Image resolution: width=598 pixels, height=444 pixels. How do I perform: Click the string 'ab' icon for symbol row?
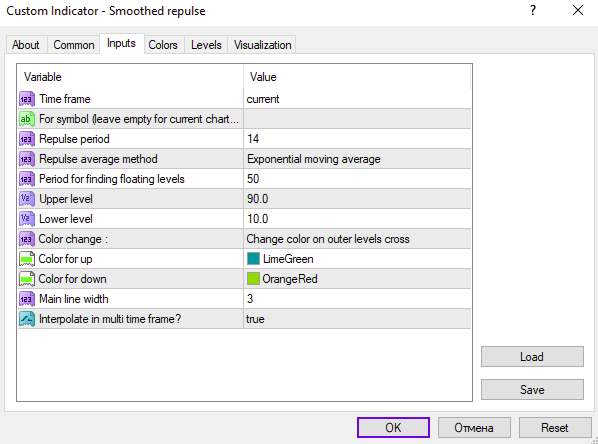point(27,119)
